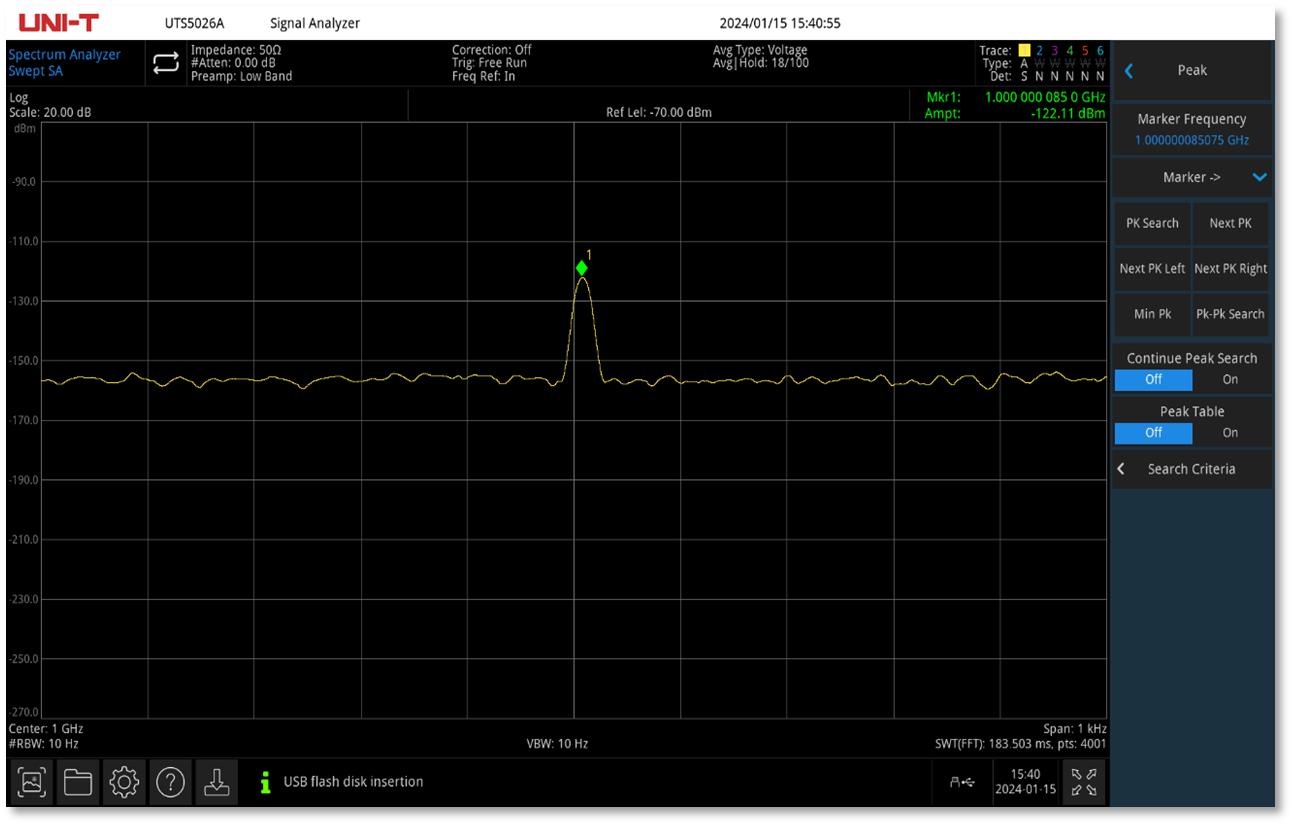Click the fullscreen expand arrows icon
Screen dimensions: 1294x826
[1083, 782]
